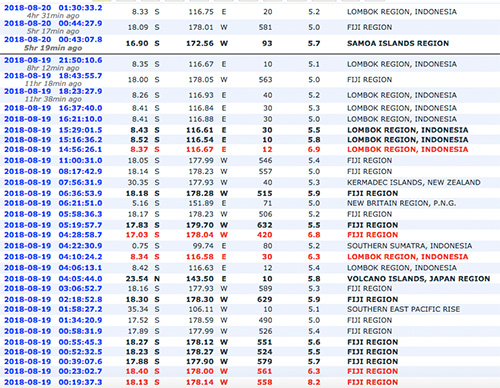
Task: Open the 2018-08-20 01:30:33.2 earthquake link
Action: (x=53, y=8)
